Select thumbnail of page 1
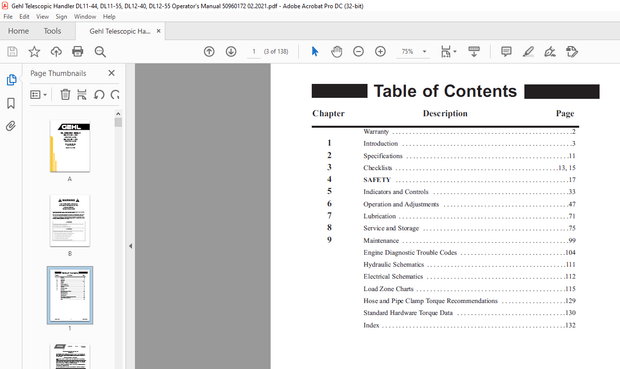Viewport: 620px width, 369px height. [x=70, y=295]
